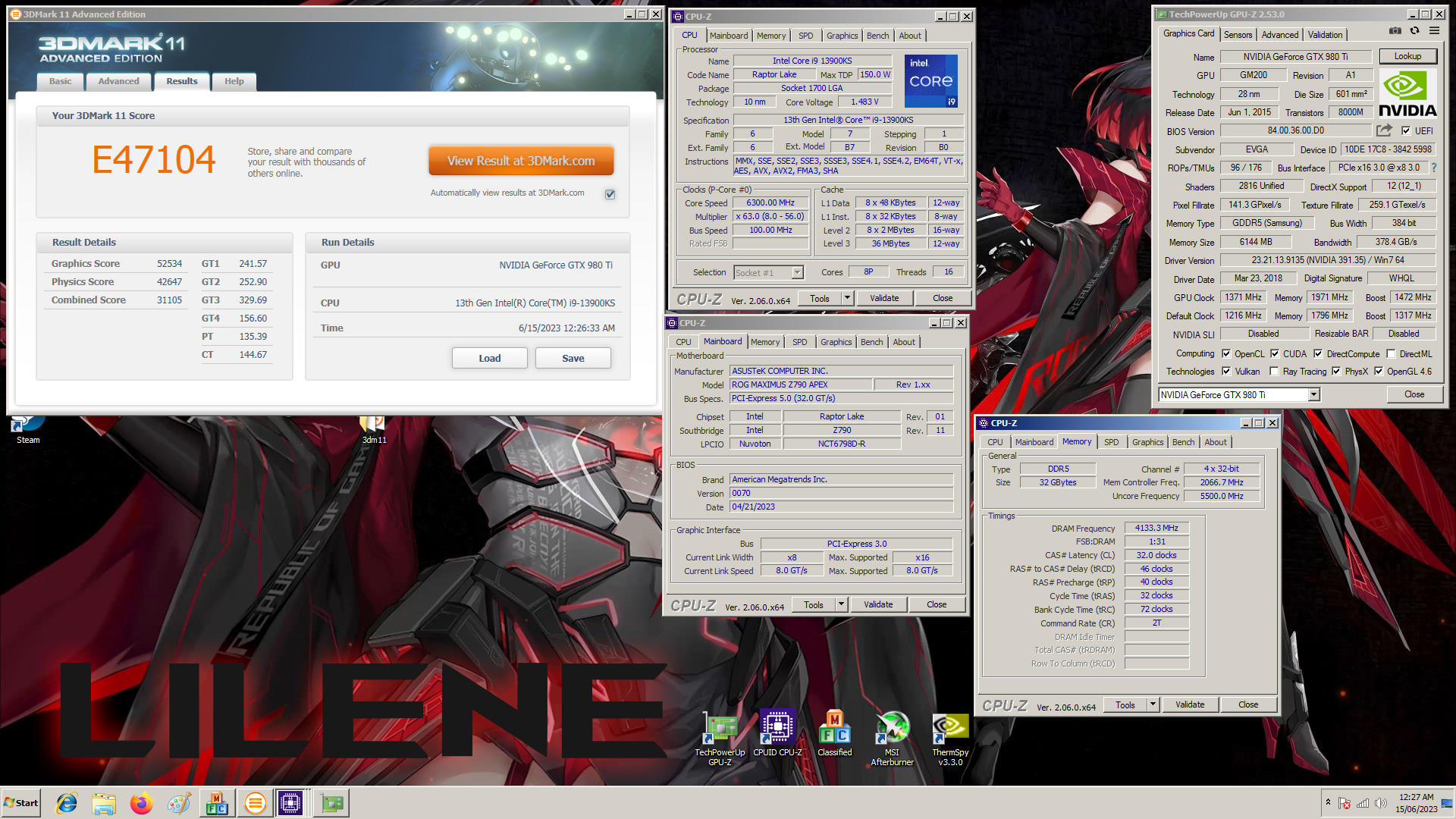
Task: Toggle automatically view results at 3DMark.com checkbox
Action: (610, 194)
